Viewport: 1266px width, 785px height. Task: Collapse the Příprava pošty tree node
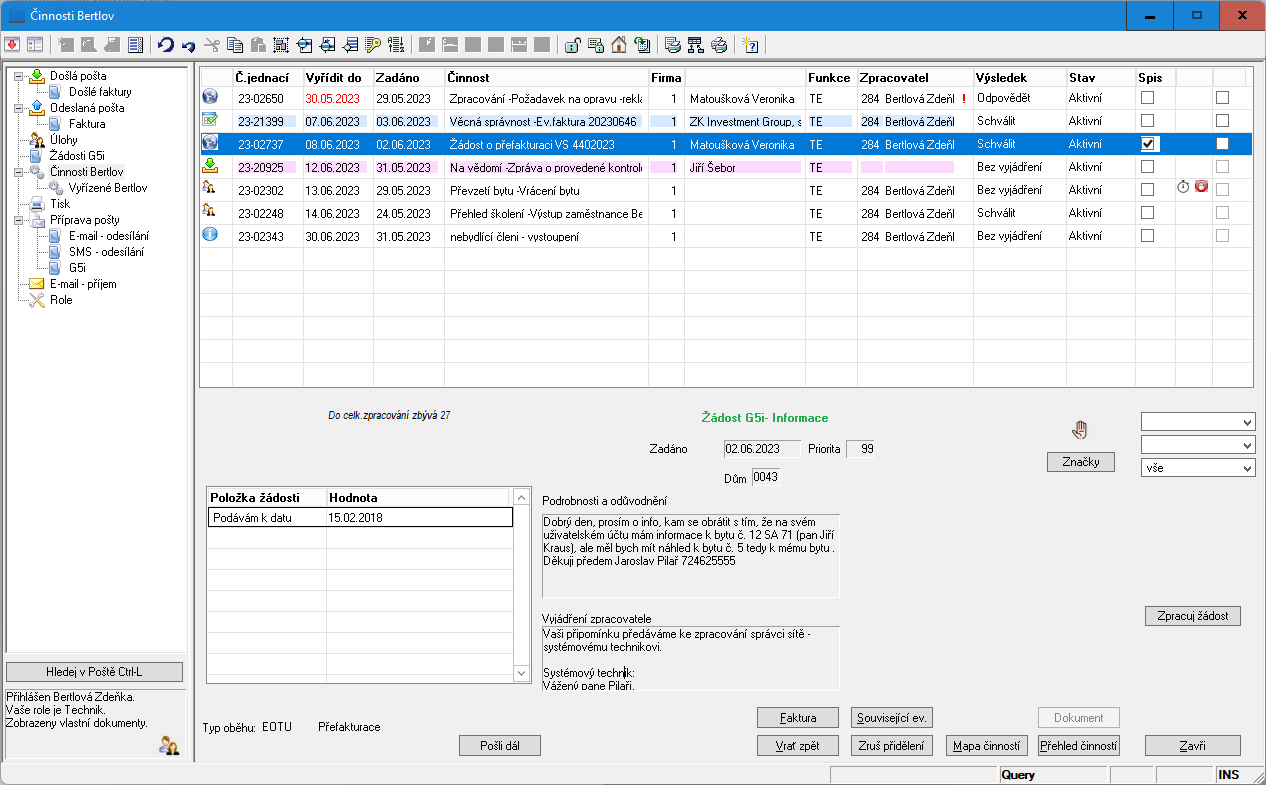click(x=19, y=220)
